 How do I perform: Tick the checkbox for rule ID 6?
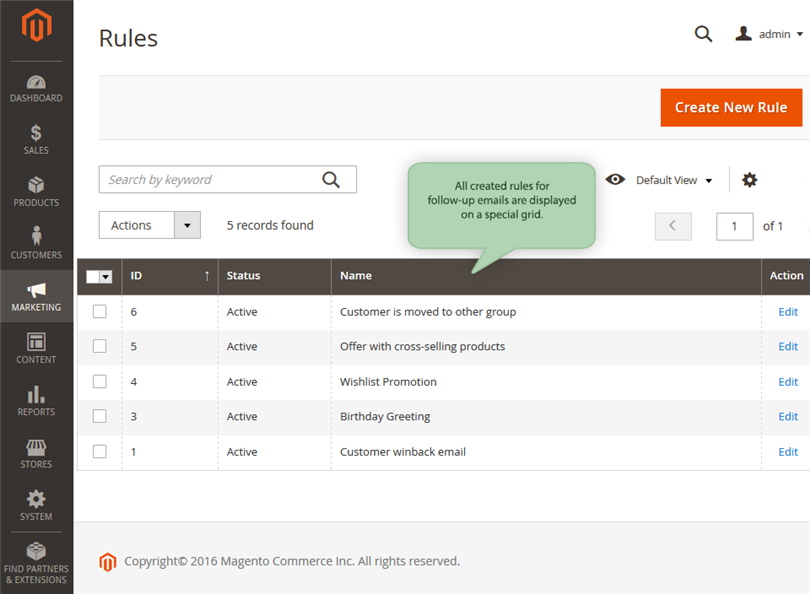[100, 311]
